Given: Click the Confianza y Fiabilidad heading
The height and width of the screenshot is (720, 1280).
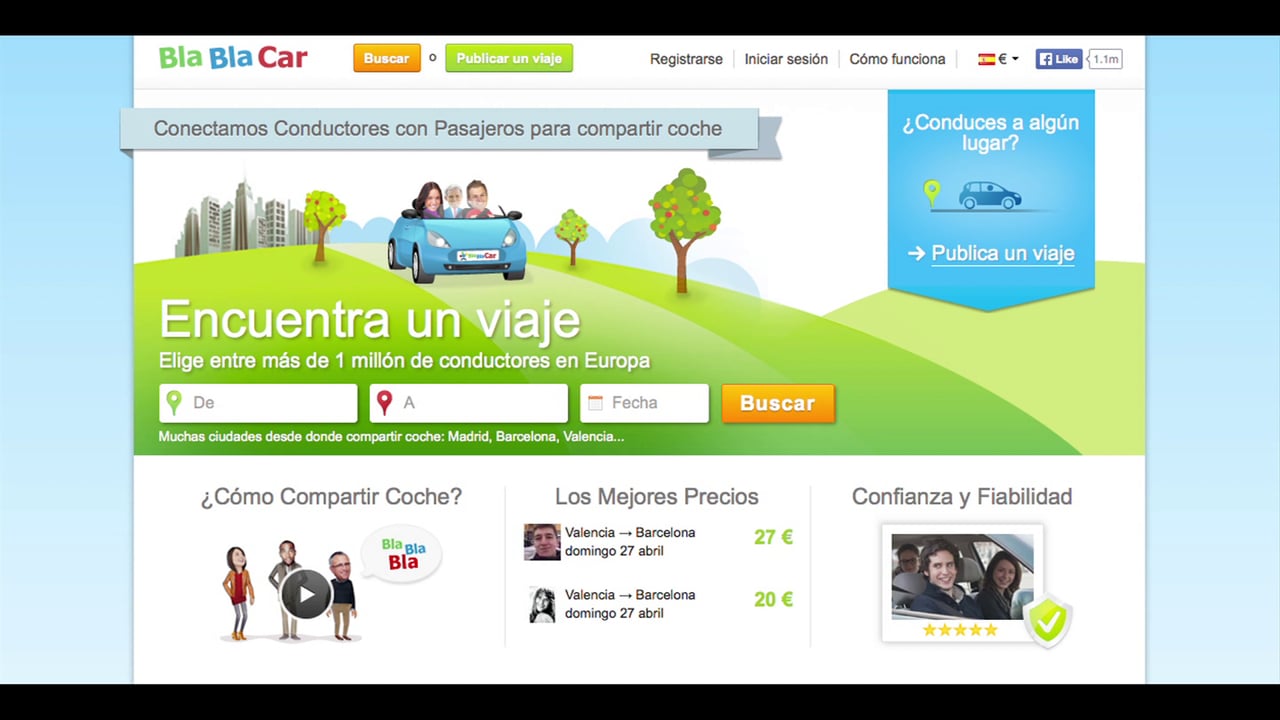Looking at the screenshot, I should tap(962, 497).
